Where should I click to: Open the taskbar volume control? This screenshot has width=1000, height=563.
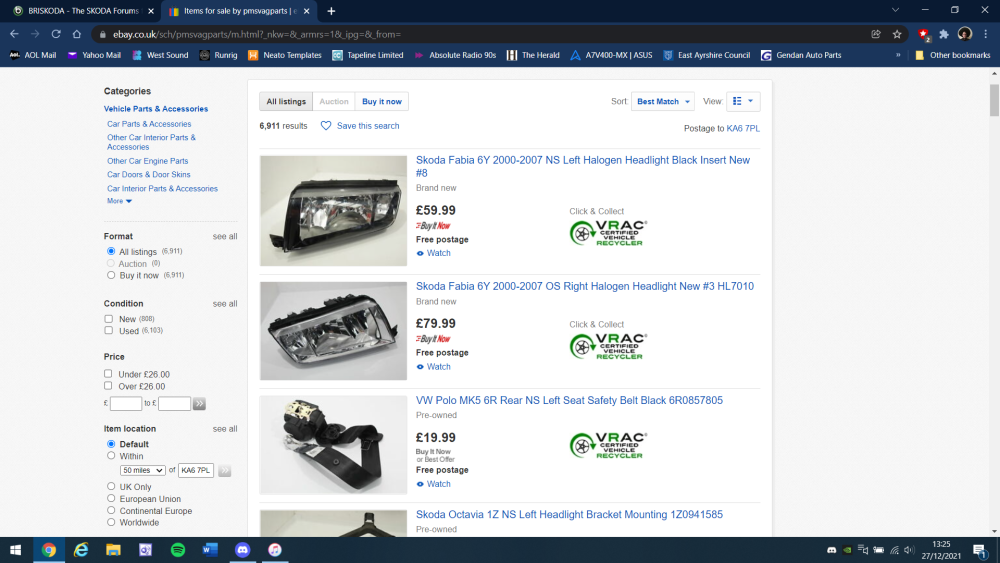(x=909, y=550)
